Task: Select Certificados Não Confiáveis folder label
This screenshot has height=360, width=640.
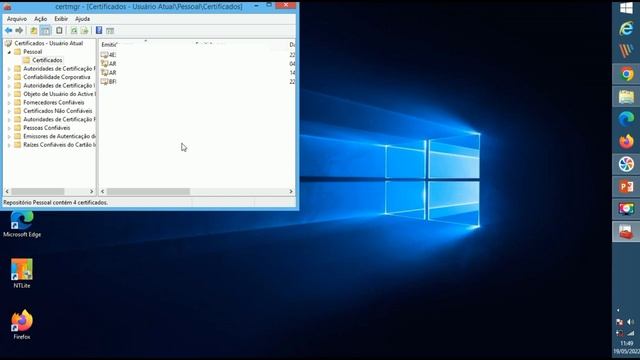Action: pyautogui.click(x=58, y=111)
